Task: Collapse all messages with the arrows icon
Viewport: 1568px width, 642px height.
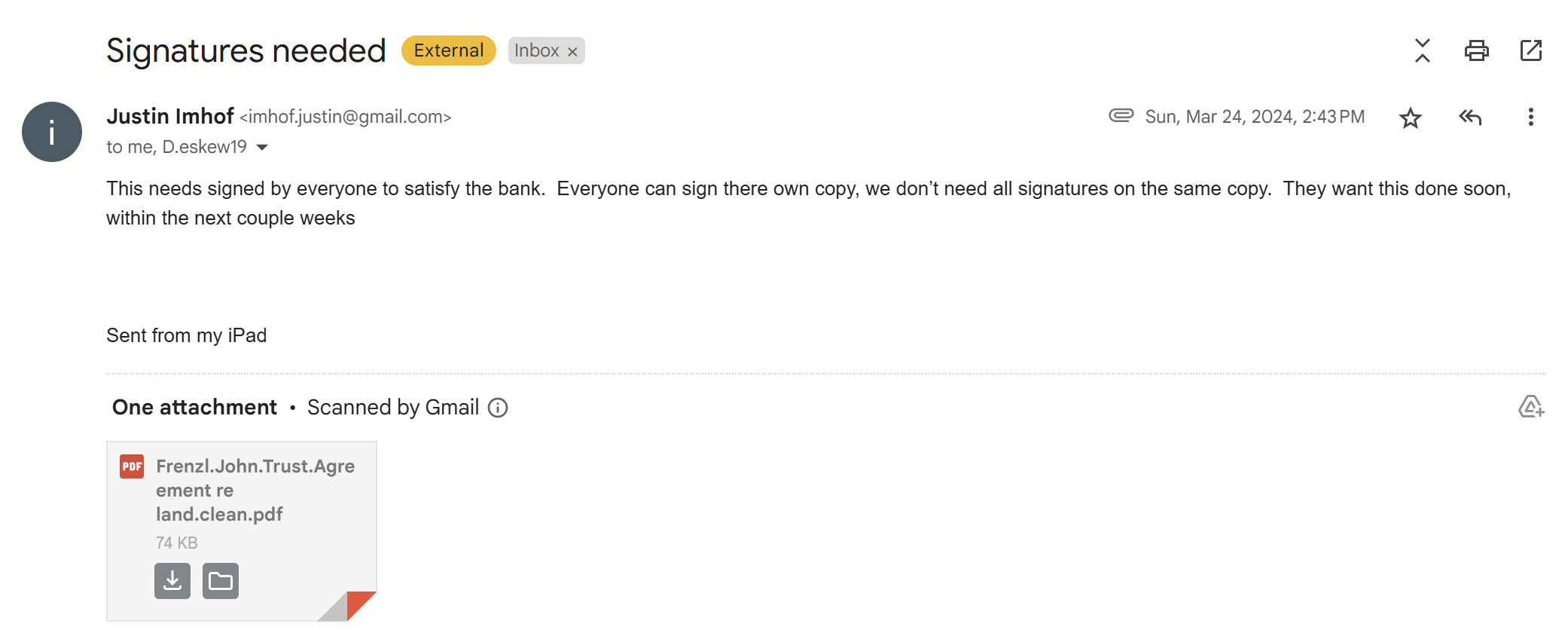Action: point(1422,50)
